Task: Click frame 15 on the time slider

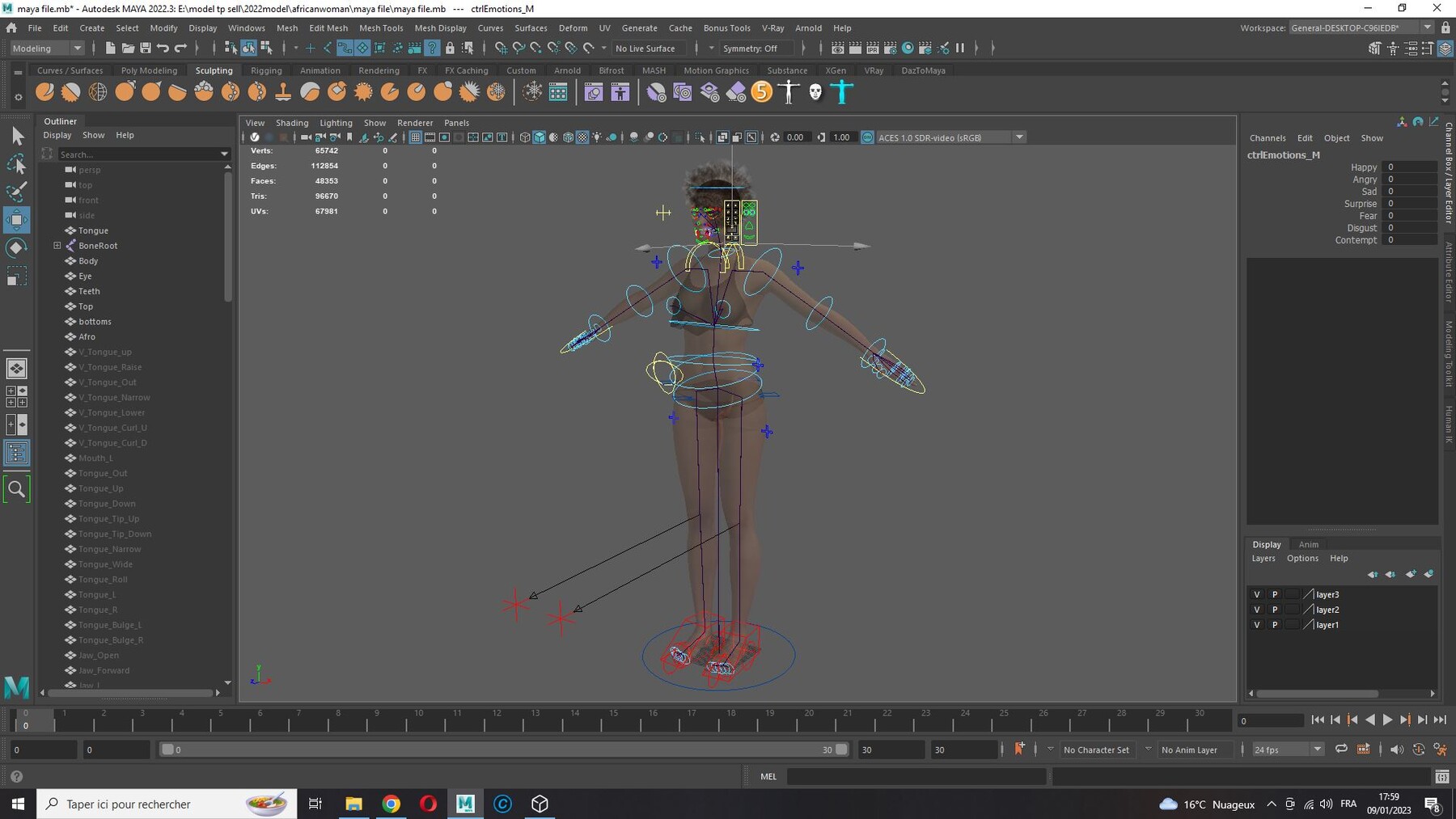Action: tap(614, 719)
